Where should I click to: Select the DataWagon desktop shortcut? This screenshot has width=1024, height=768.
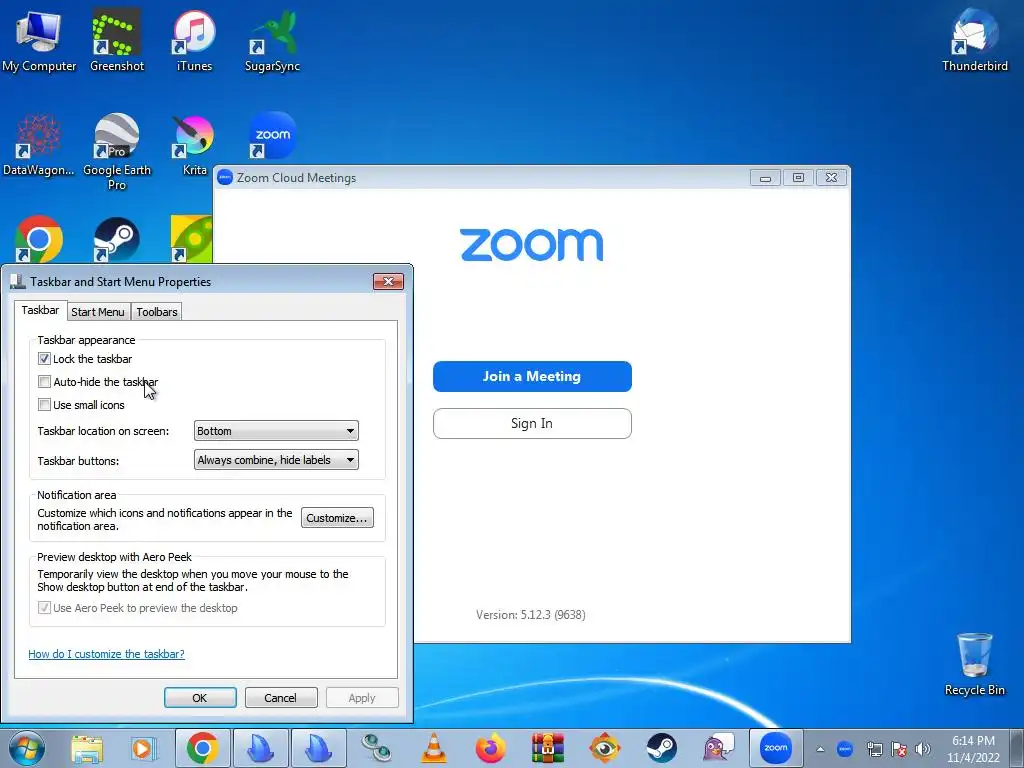tap(39, 144)
